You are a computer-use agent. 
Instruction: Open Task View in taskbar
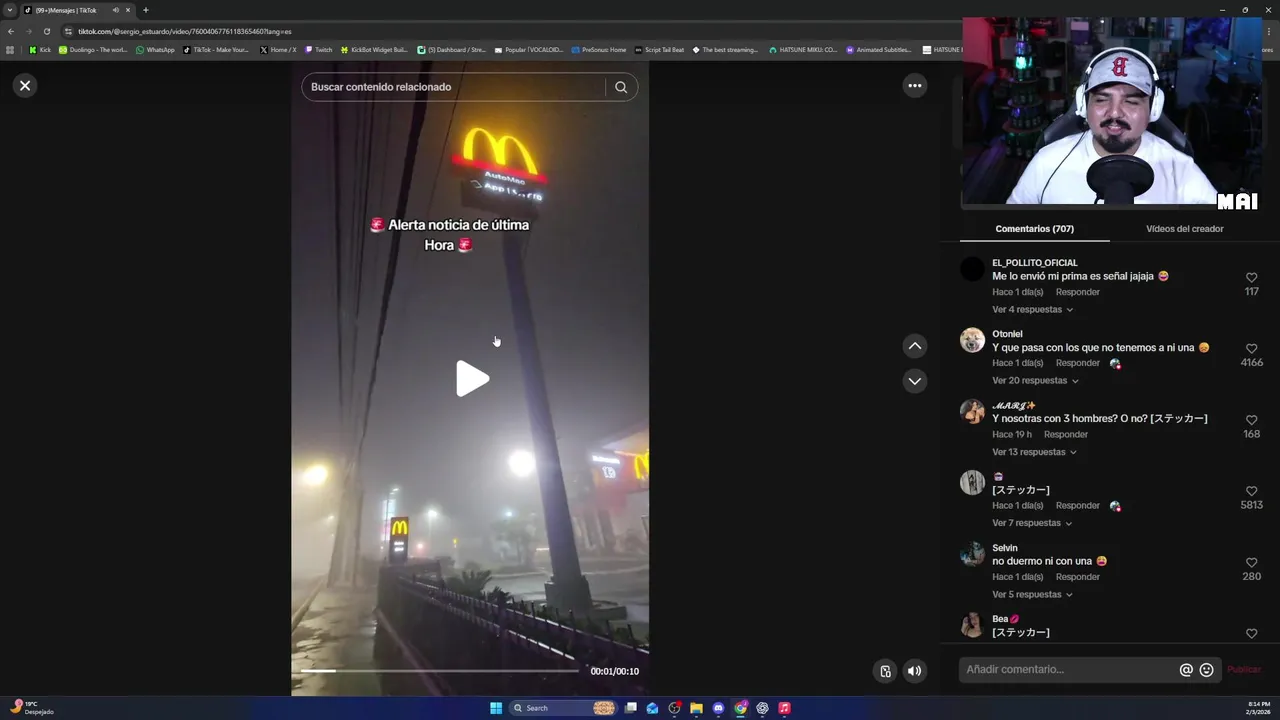click(631, 708)
